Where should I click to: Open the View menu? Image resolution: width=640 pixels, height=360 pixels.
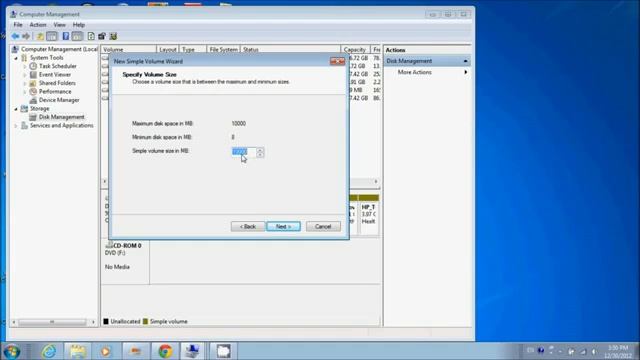click(x=59, y=25)
